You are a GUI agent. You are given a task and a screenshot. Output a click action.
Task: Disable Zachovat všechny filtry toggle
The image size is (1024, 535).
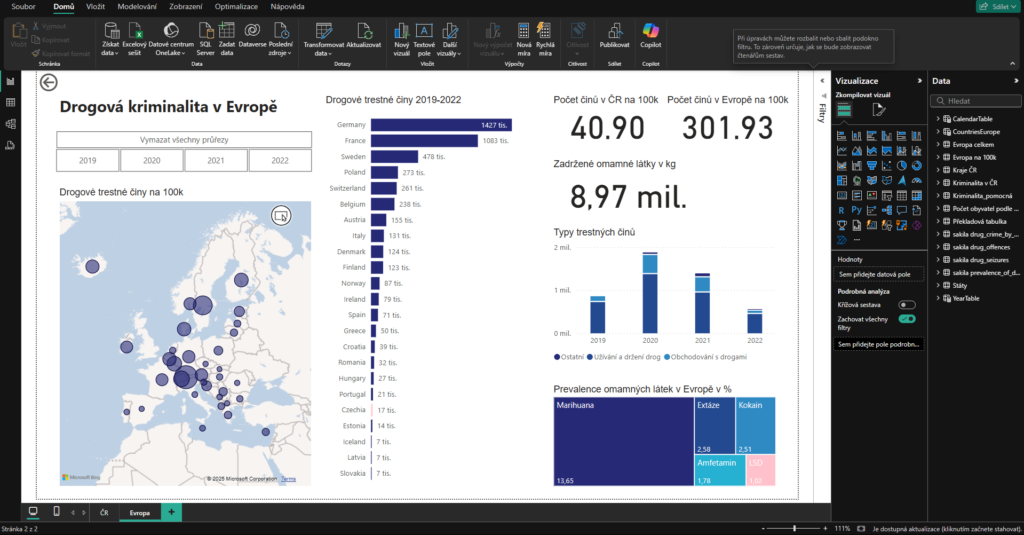(907, 319)
